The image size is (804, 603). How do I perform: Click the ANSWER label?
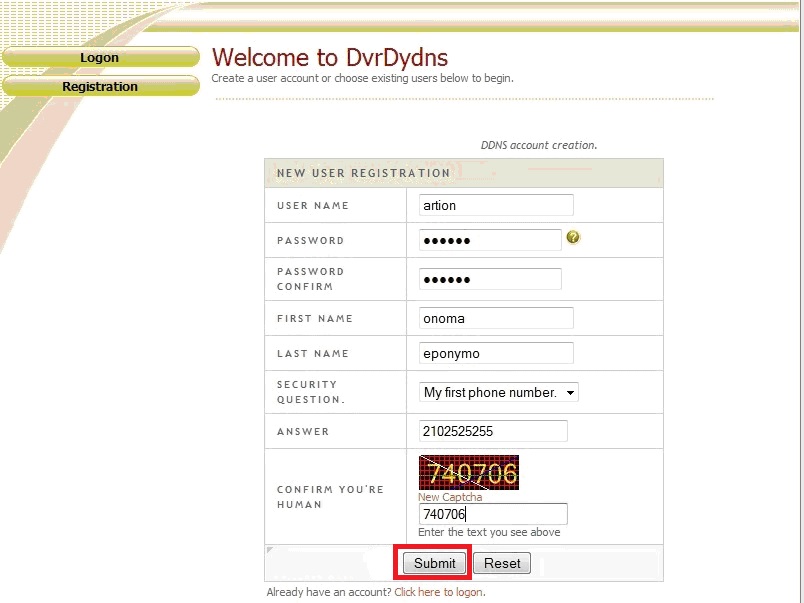(303, 431)
